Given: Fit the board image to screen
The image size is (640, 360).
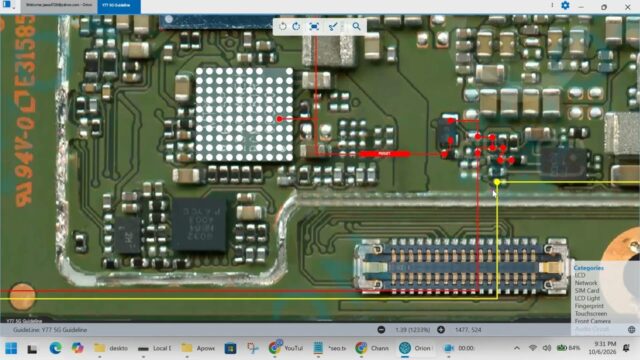Looking at the screenshot, I should (x=314, y=27).
